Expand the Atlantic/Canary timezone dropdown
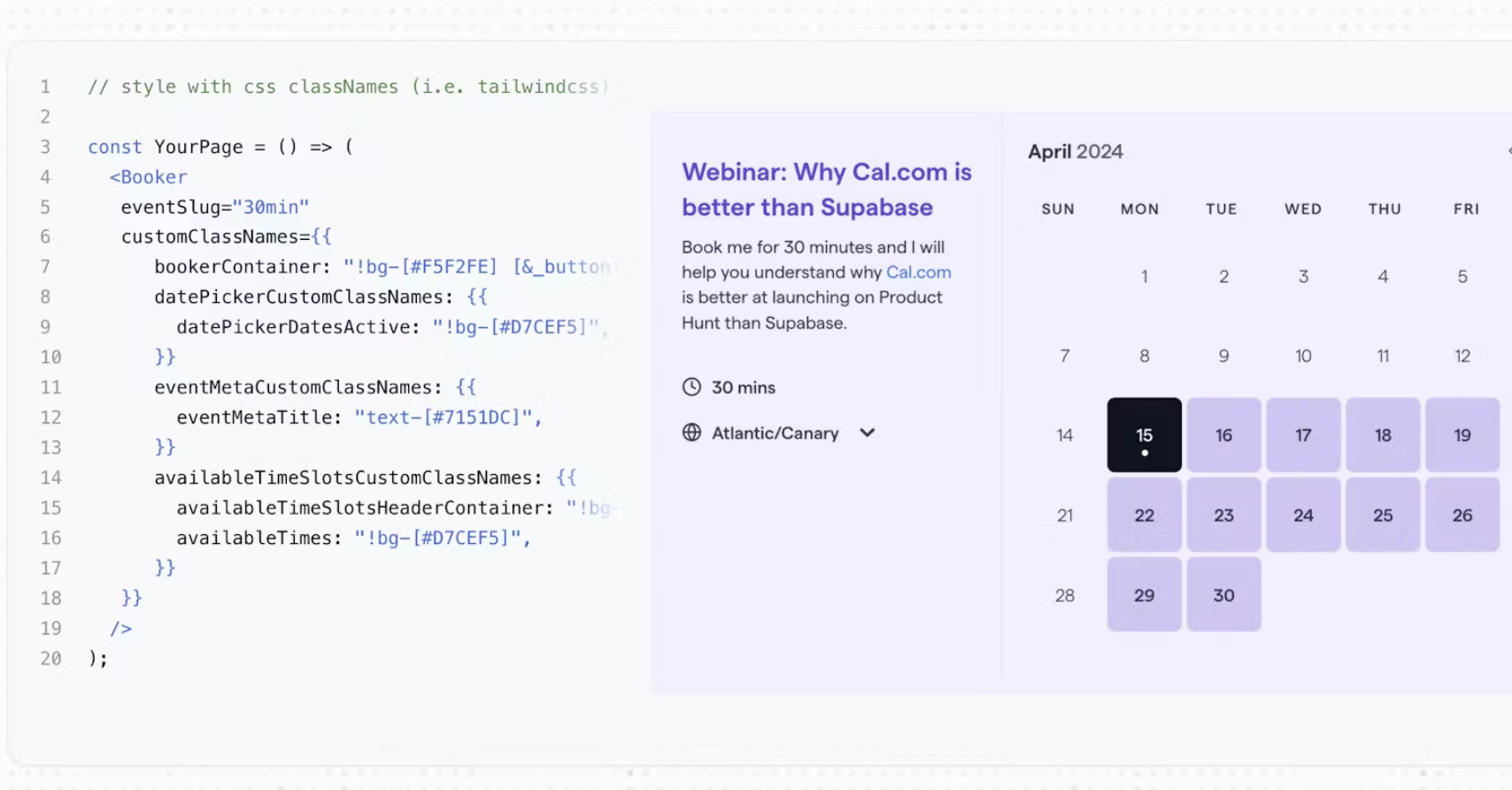 [x=868, y=432]
